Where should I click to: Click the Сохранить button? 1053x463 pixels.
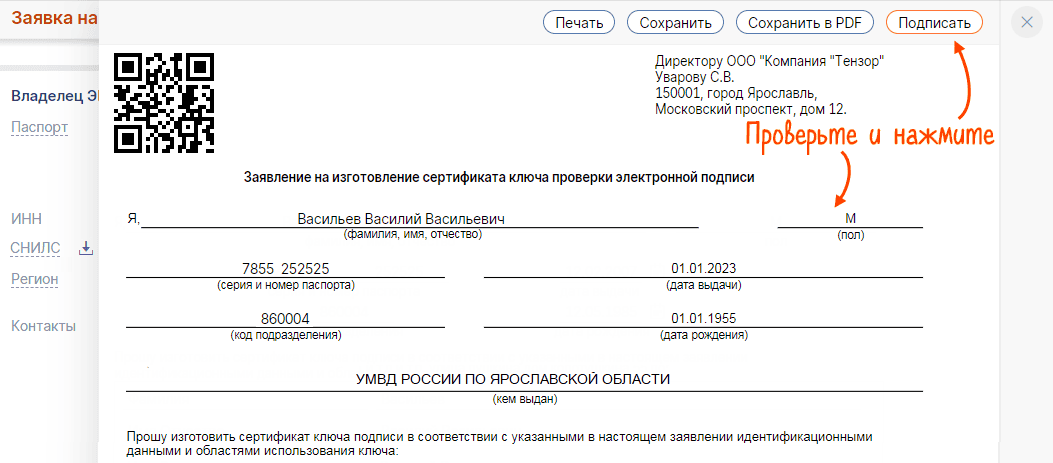point(675,23)
